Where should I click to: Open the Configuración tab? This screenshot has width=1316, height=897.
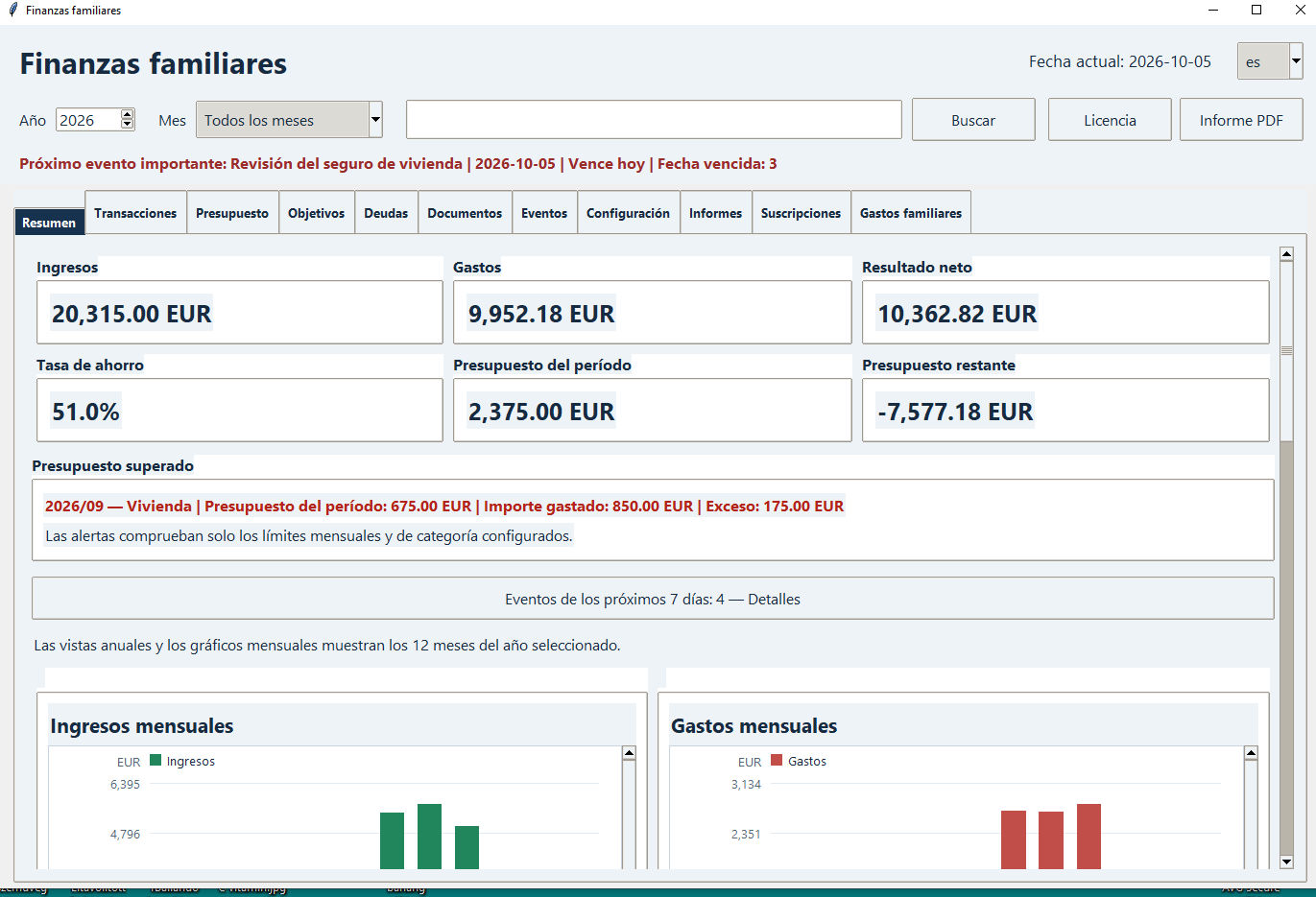pyautogui.click(x=629, y=213)
